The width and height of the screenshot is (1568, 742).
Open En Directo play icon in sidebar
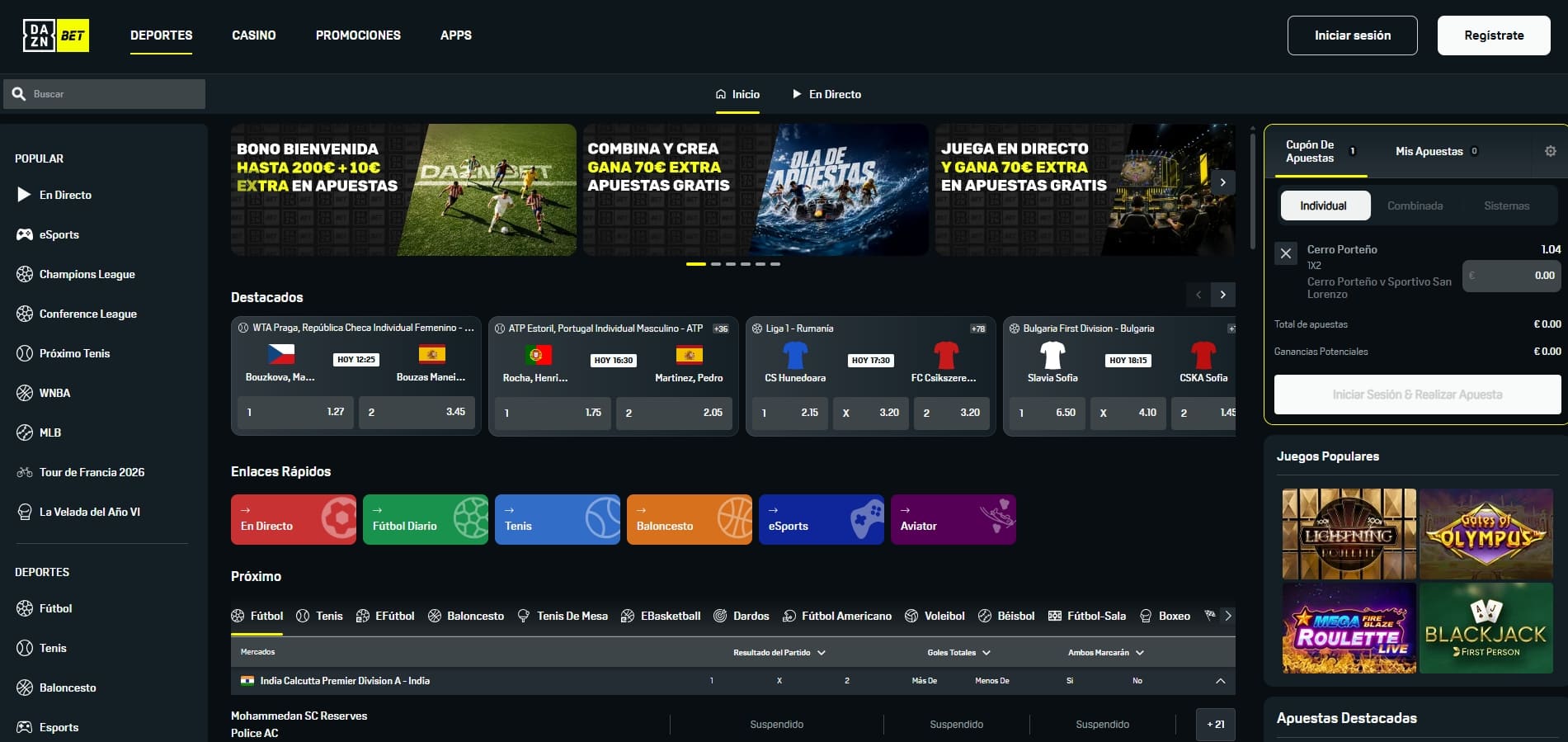tap(24, 195)
